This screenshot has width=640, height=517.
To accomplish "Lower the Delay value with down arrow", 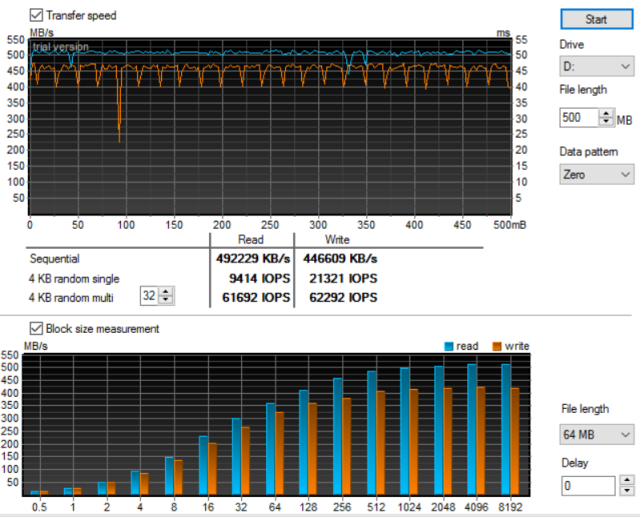I will click(x=626, y=490).
